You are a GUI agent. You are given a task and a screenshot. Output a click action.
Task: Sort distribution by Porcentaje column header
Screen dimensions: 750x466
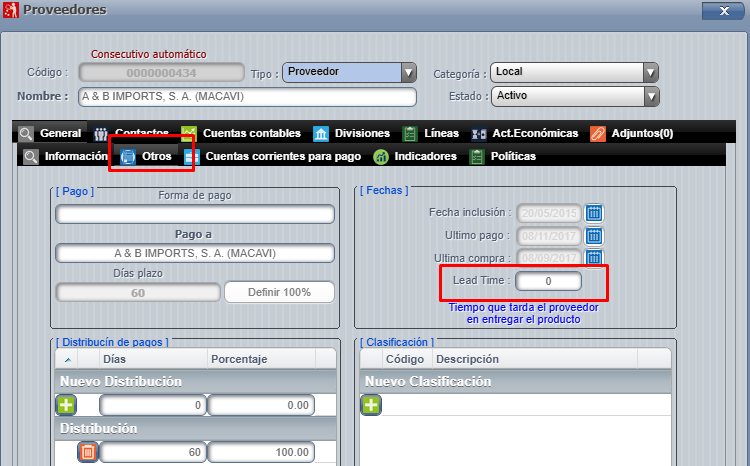click(261, 359)
